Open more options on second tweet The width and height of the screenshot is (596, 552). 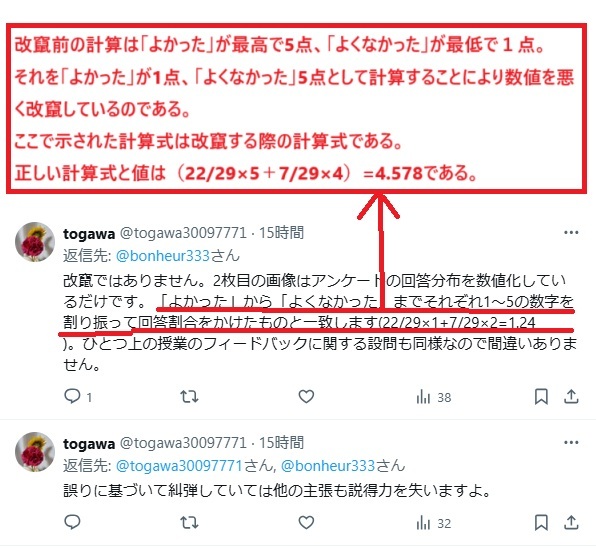point(571,442)
